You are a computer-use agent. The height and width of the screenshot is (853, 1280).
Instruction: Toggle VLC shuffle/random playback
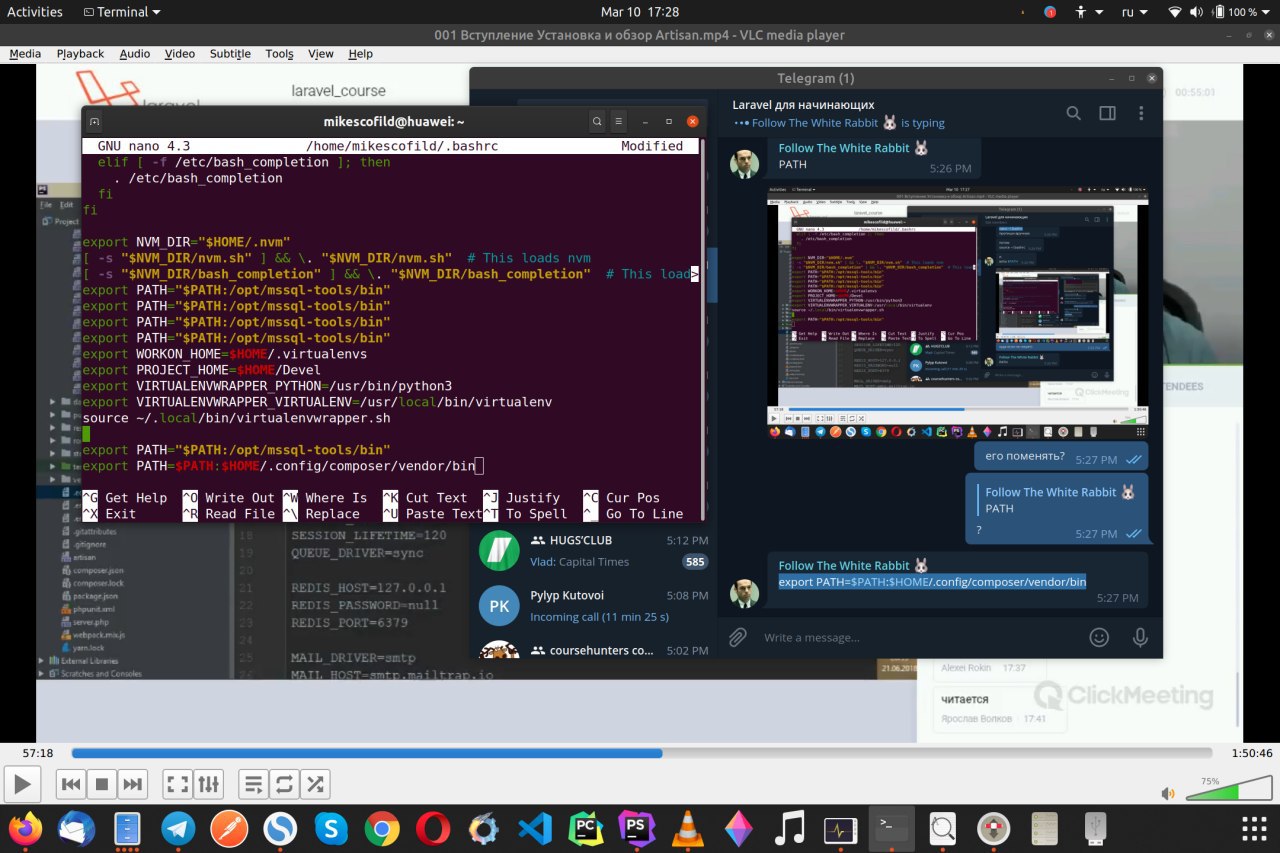pyautogui.click(x=315, y=784)
